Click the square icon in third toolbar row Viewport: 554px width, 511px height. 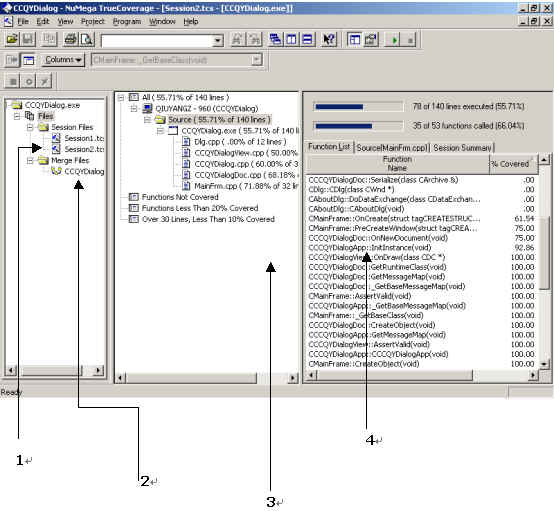point(13,82)
